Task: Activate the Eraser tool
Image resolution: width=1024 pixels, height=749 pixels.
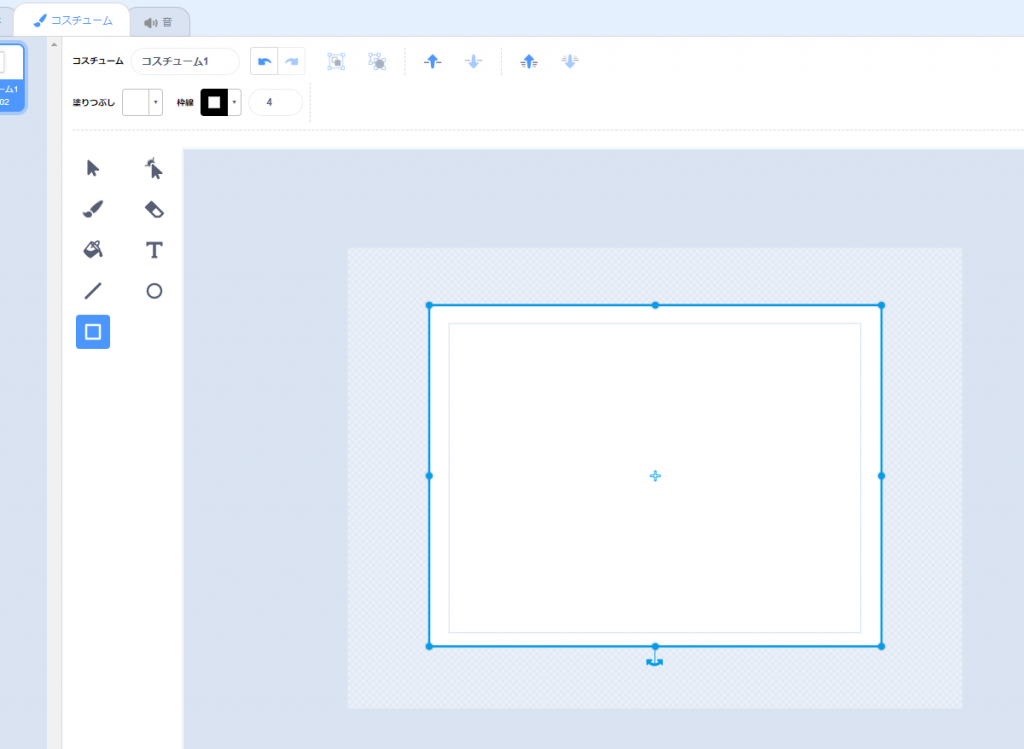Action: (154, 209)
